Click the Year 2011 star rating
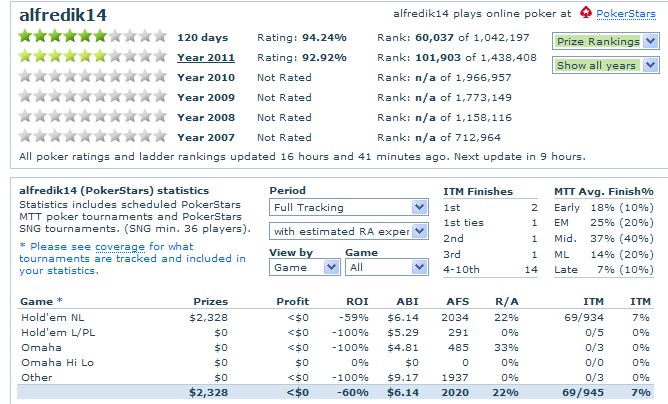The height and width of the screenshot is (404, 668). (89, 57)
